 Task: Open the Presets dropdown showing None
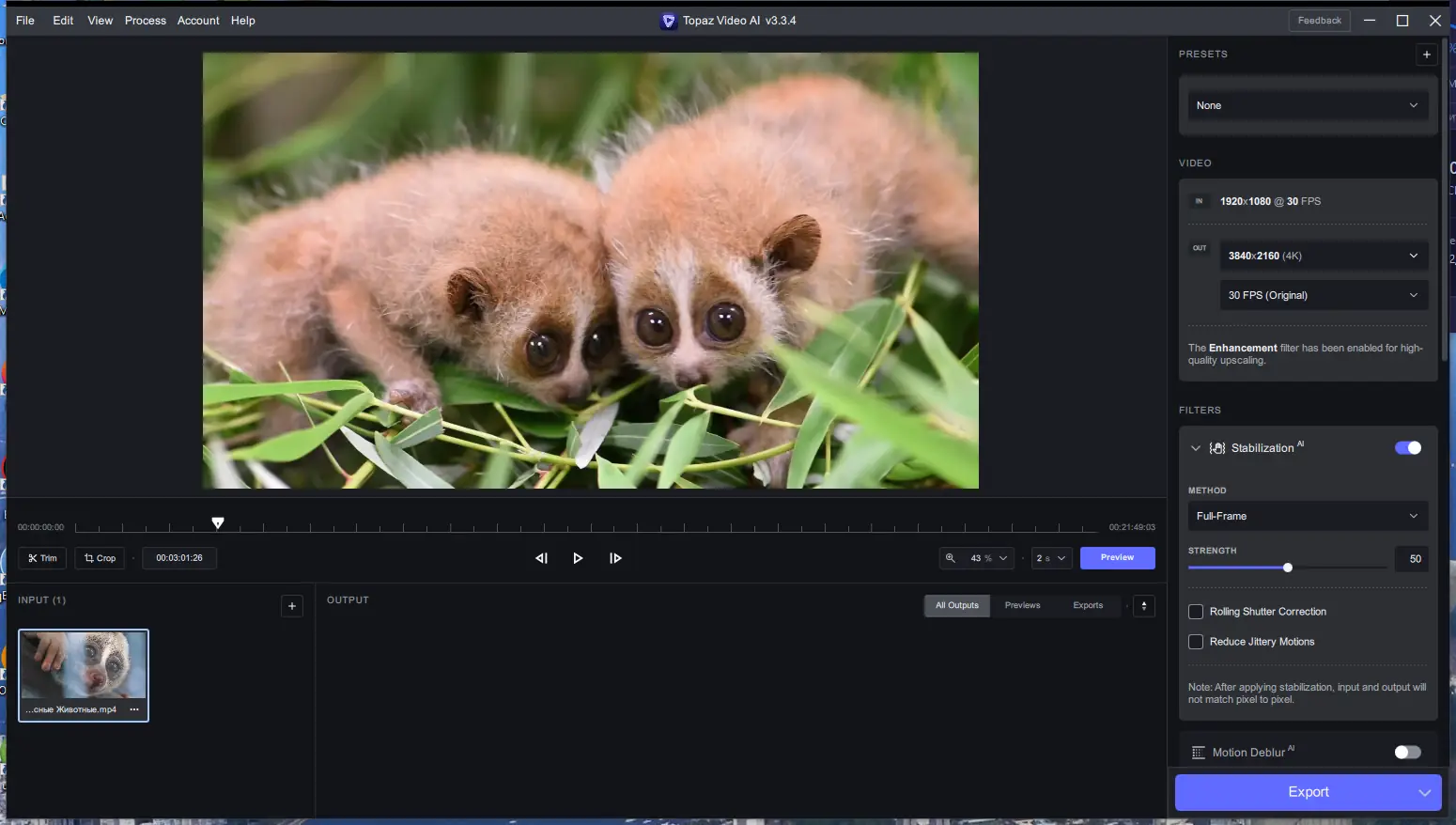point(1307,106)
